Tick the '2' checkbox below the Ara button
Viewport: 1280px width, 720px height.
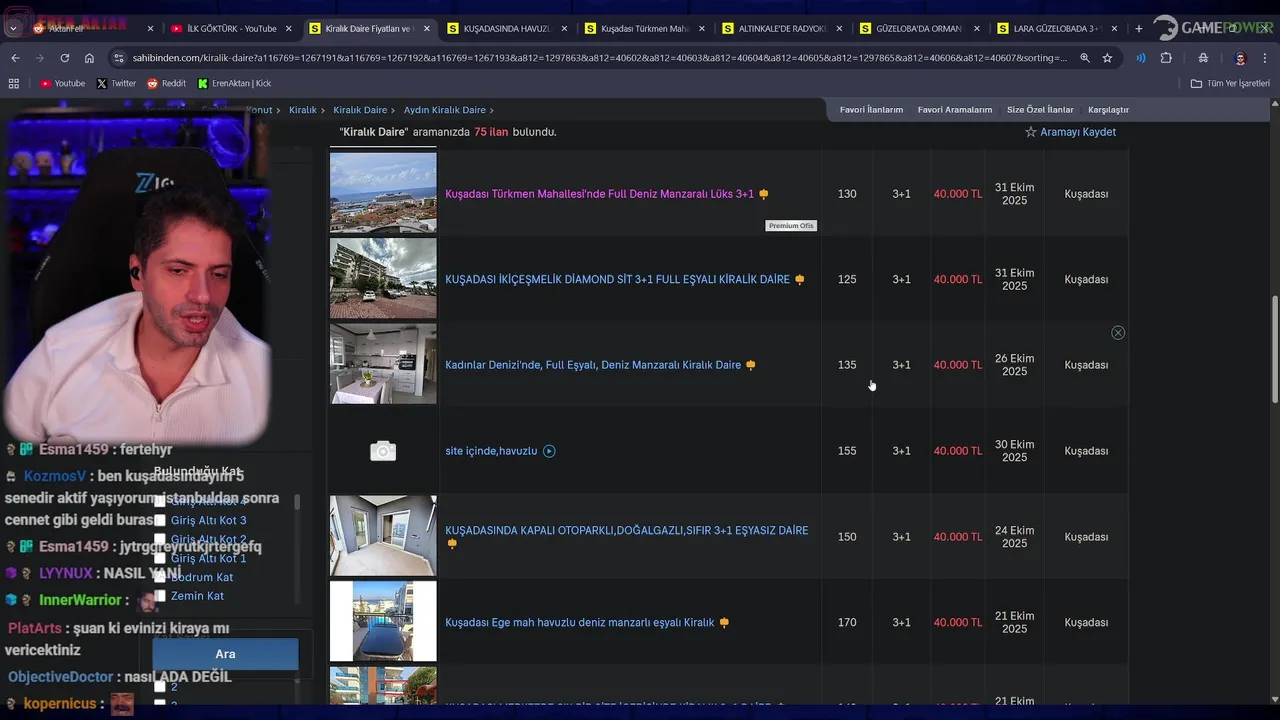159,687
